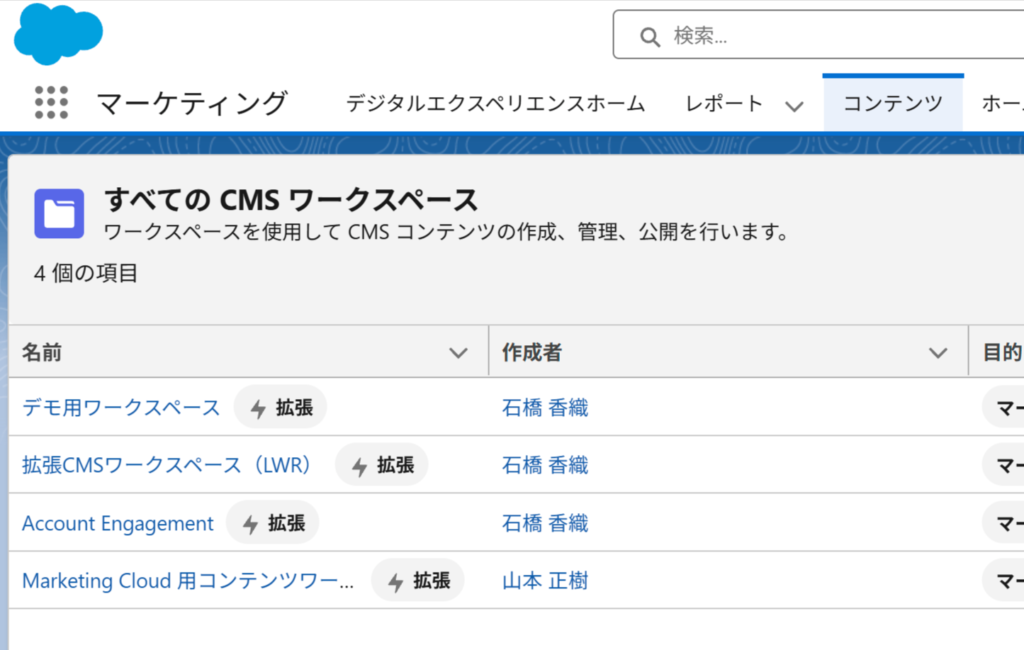Expand the レポート tab dropdown chevron
Image resolution: width=1024 pixels, height=650 pixels.
tap(794, 106)
